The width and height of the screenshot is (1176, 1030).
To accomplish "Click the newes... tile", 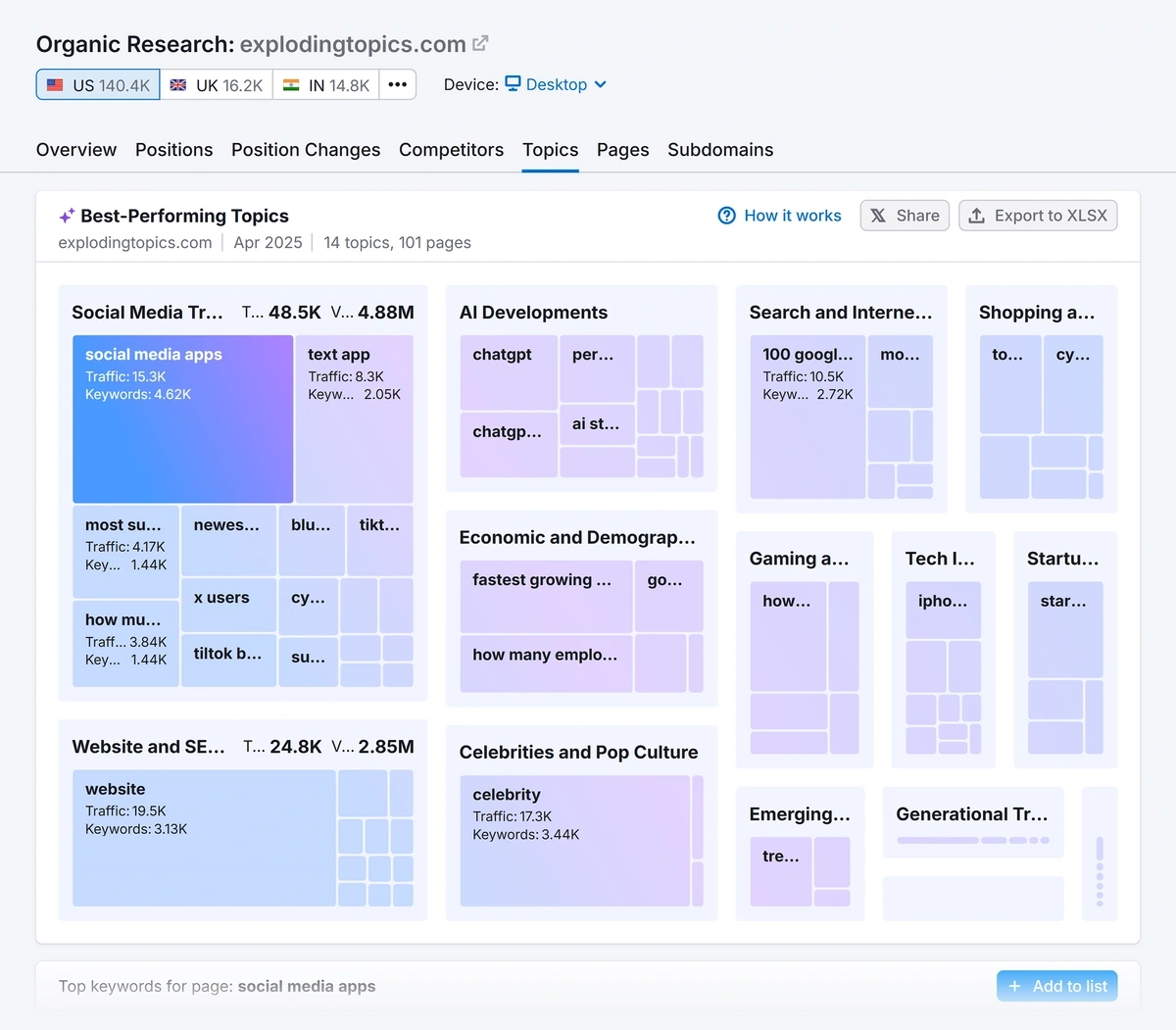I will tap(228, 540).
